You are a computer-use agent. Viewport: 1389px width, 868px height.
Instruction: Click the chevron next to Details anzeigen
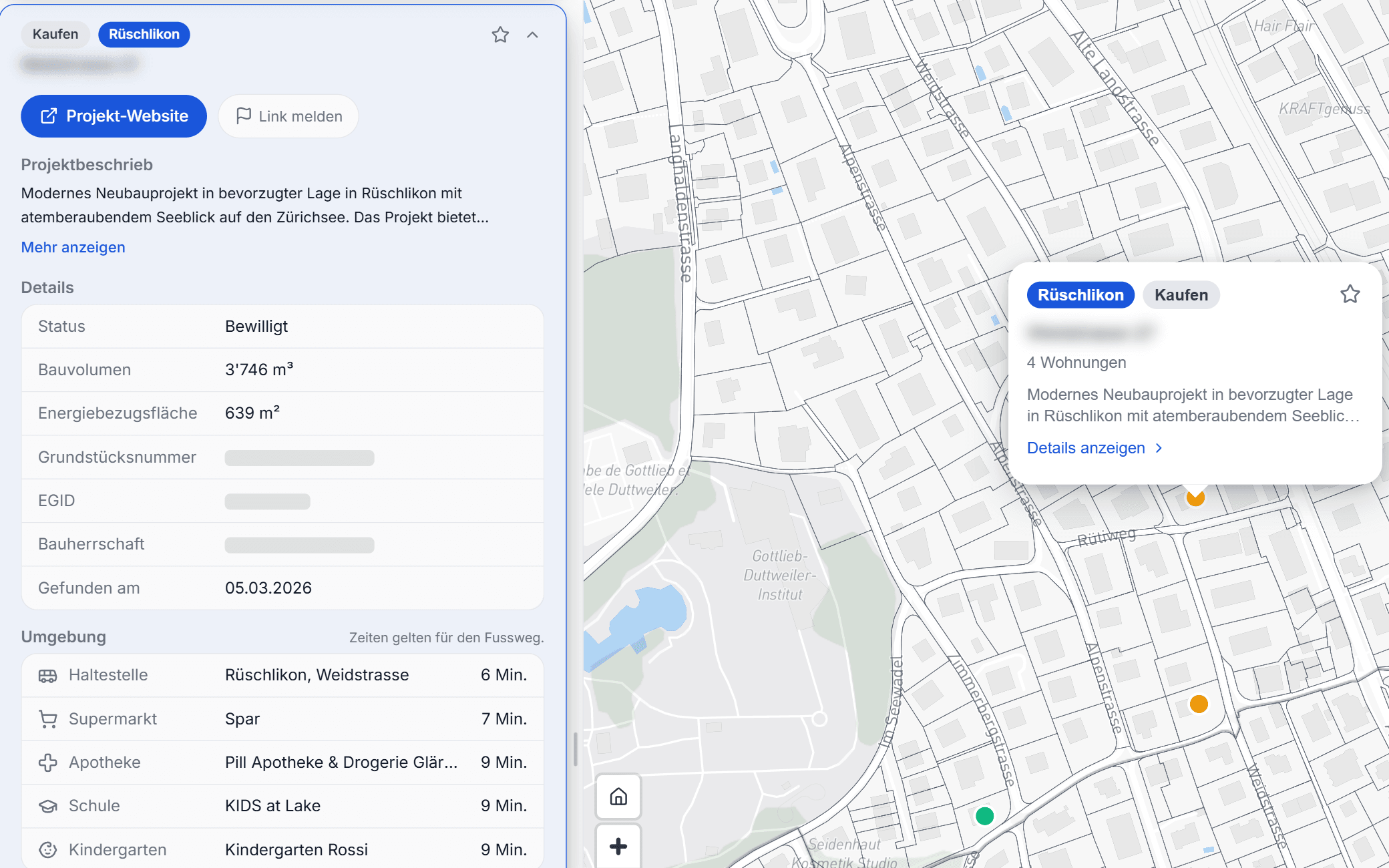[x=1159, y=448]
